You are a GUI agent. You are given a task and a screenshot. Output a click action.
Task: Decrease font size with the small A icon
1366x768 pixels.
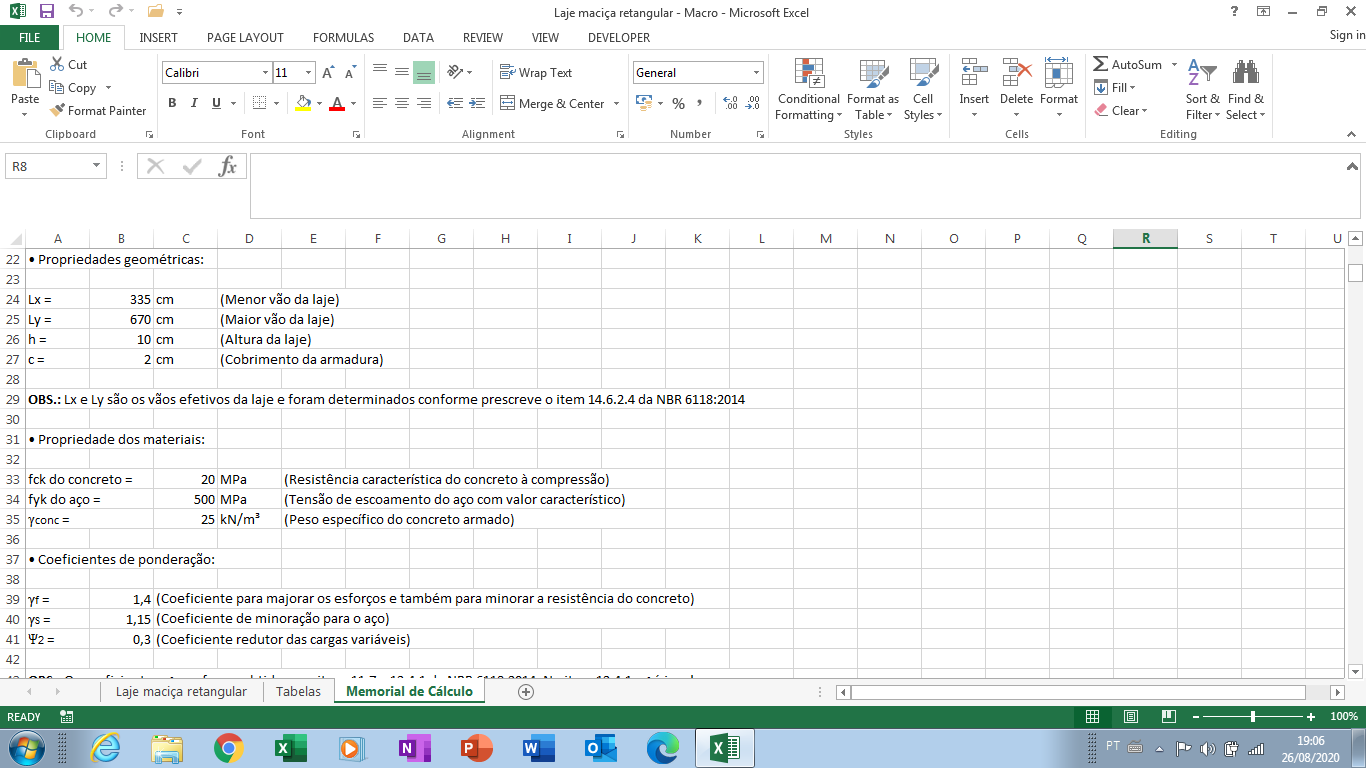point(350,73)
